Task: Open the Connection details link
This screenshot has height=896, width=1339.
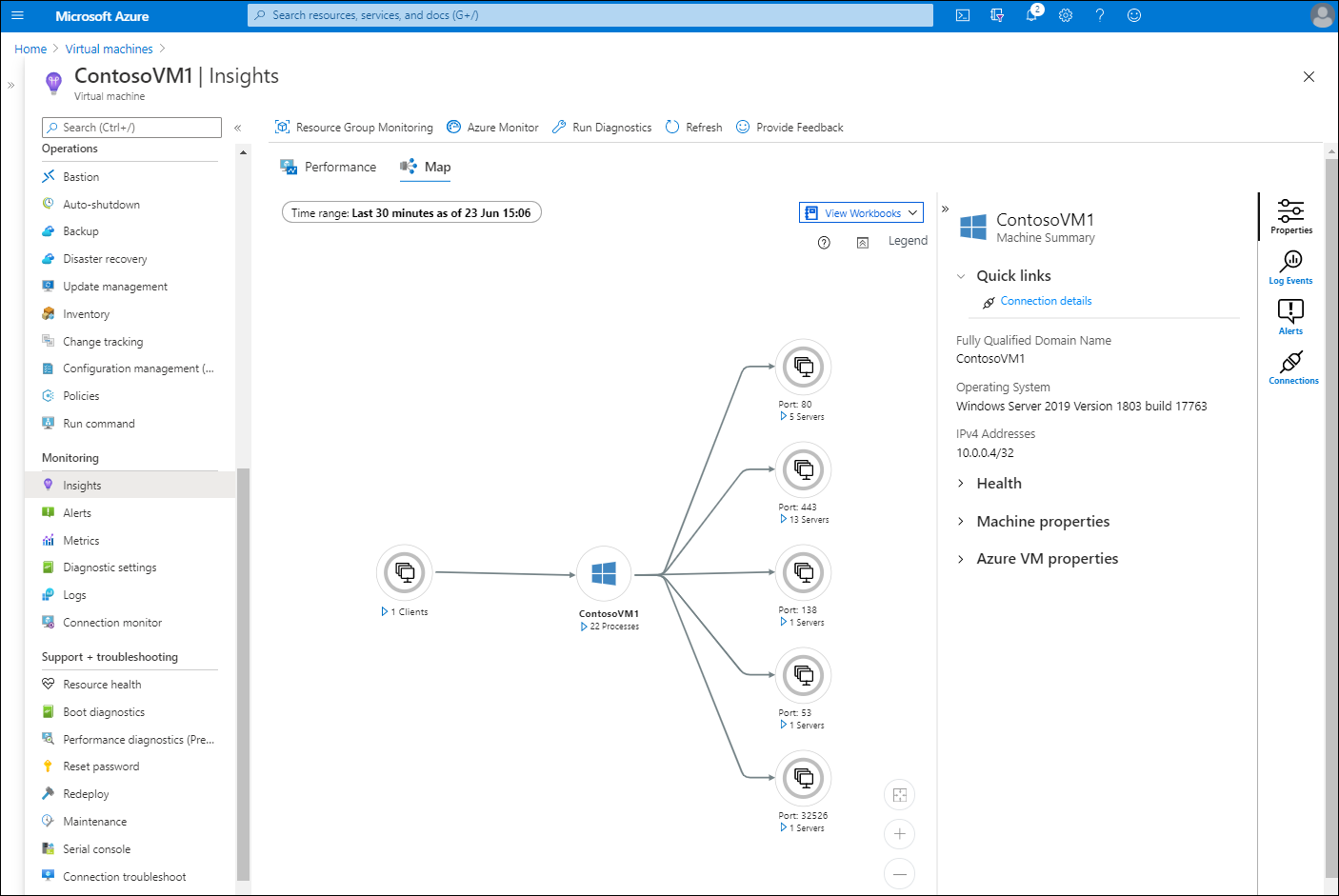Action: [x=1046, y=301]
